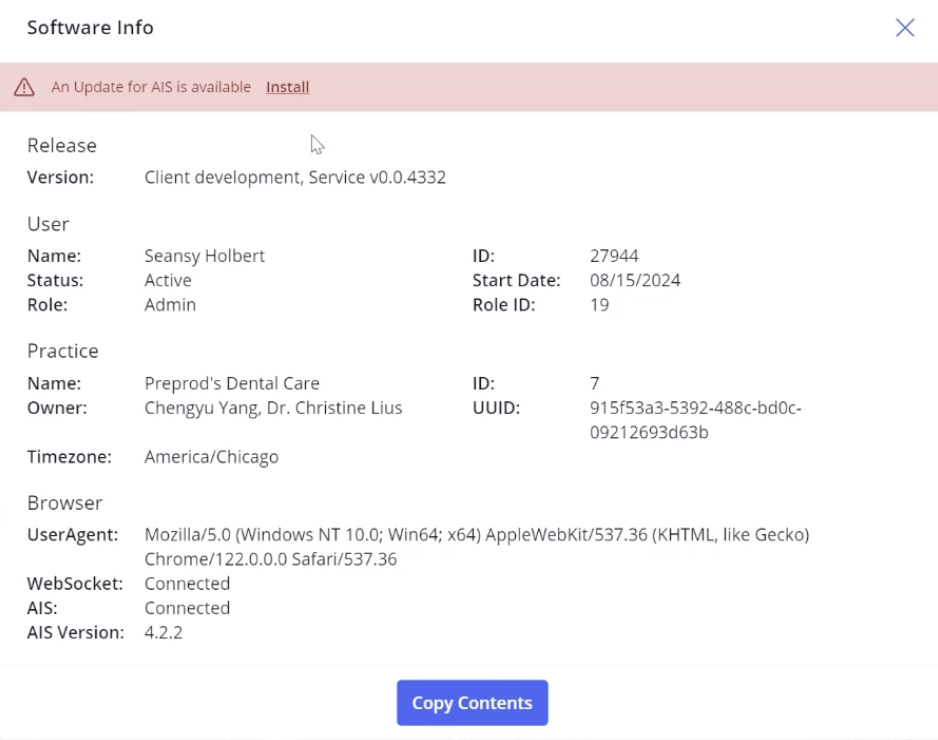Click the UUID value starting 915f53a3
Screen dimensions: 938x740
point(695,420)
